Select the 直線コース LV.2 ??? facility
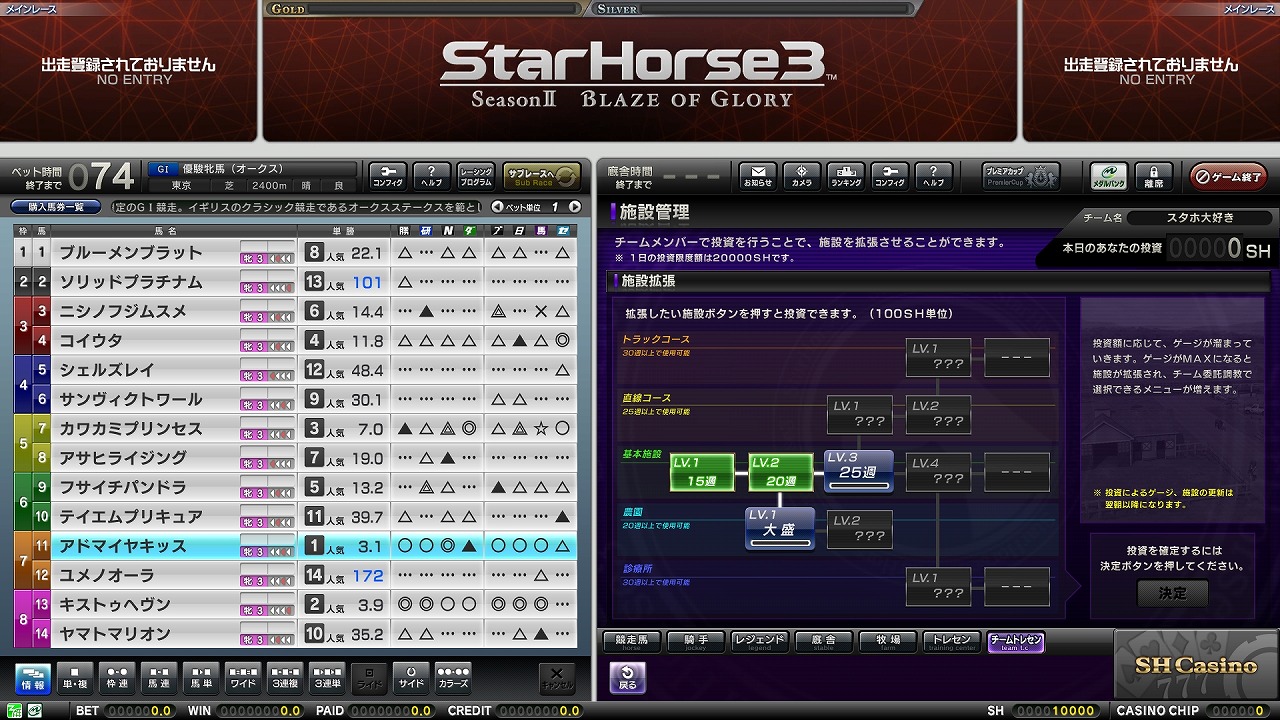 tap(939, 415)
